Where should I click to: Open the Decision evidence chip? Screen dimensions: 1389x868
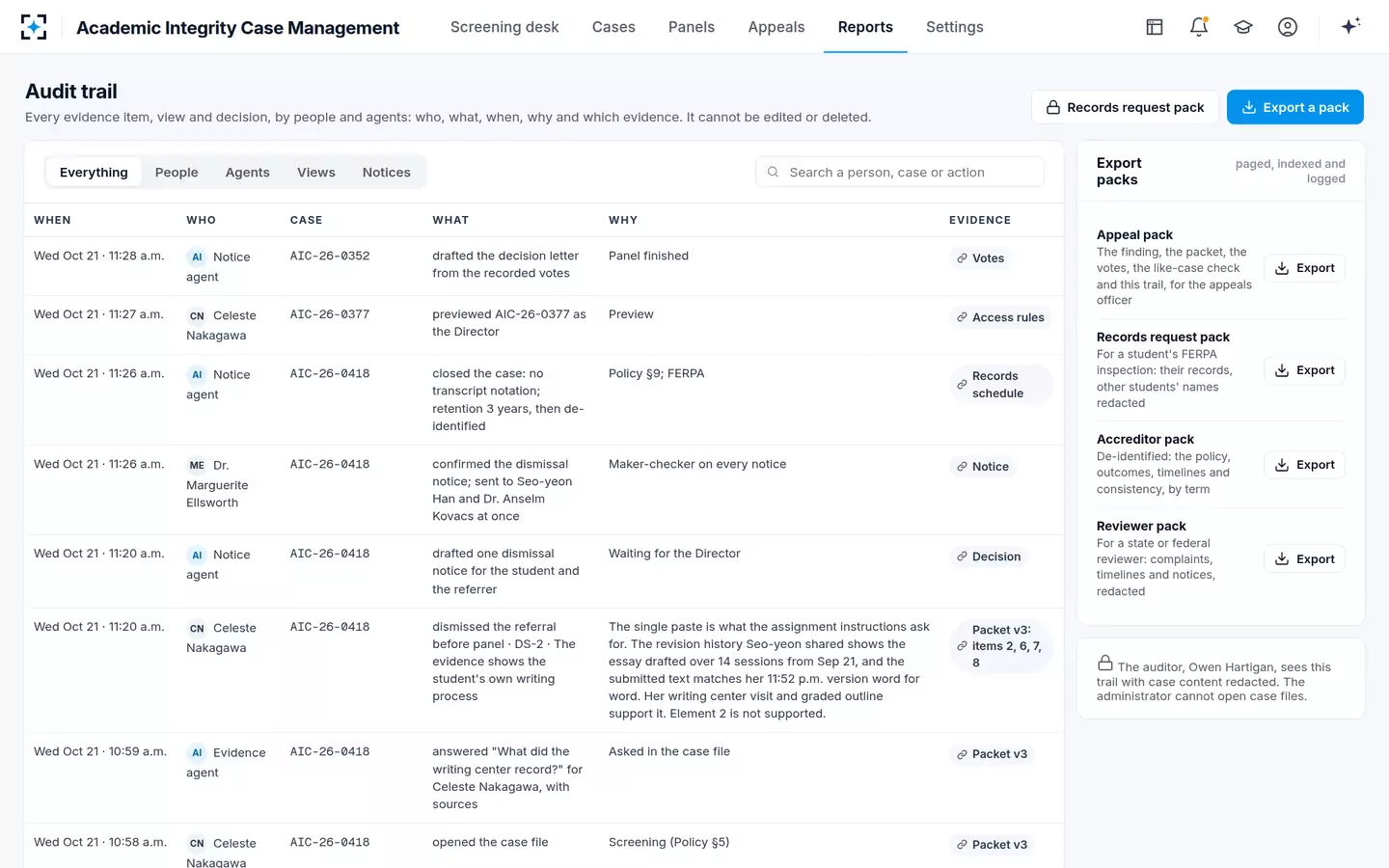(x=988, y=556)
